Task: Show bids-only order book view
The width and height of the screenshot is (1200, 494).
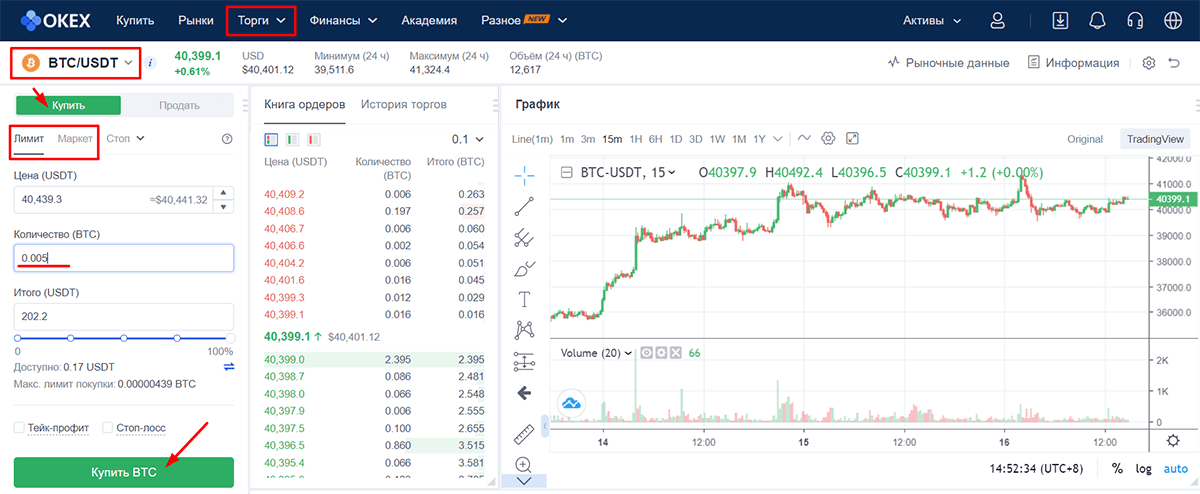Action: pyautogui.click(x=293, y=139)
